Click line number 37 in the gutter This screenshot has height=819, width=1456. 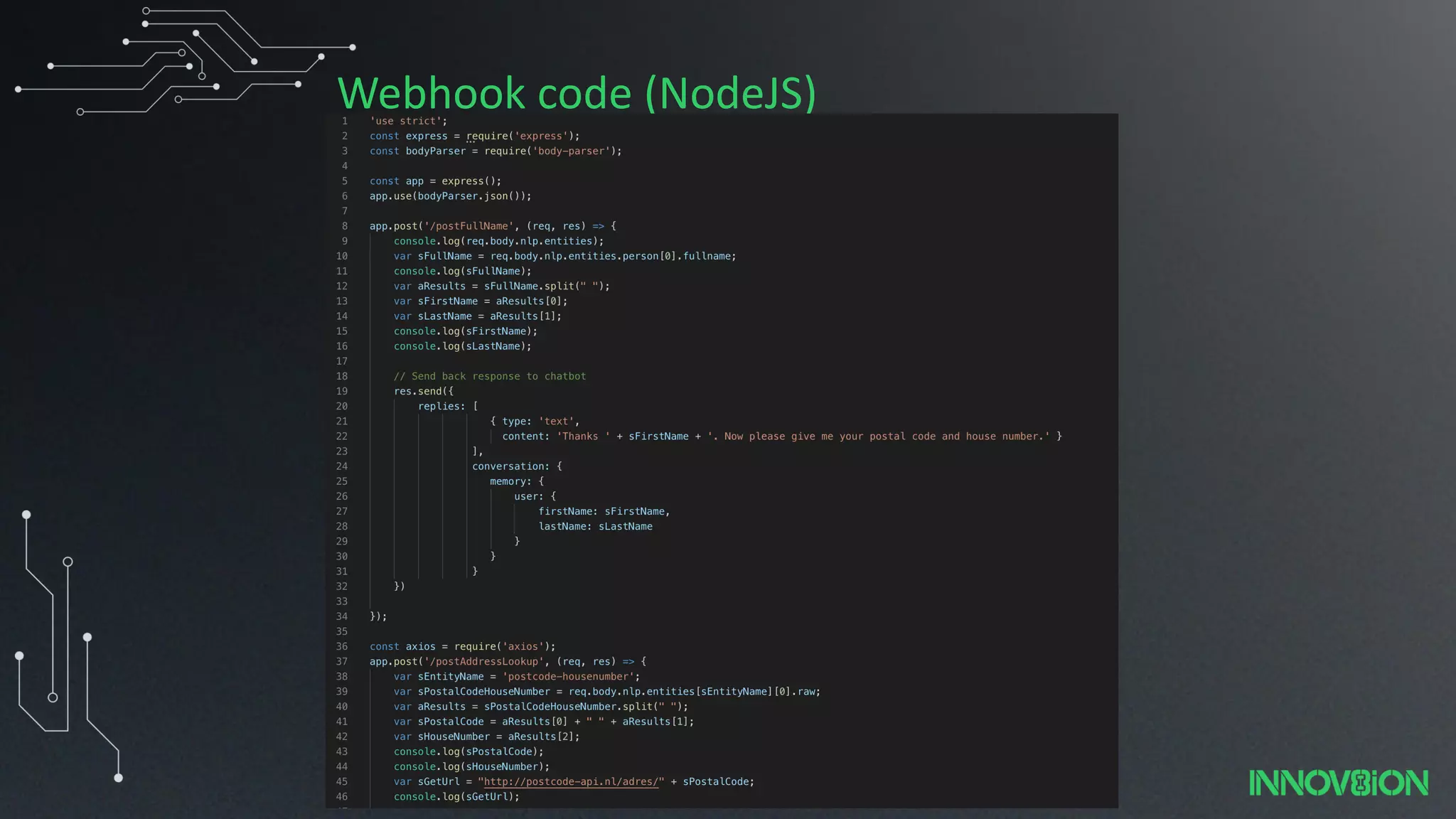coord(342,661)
